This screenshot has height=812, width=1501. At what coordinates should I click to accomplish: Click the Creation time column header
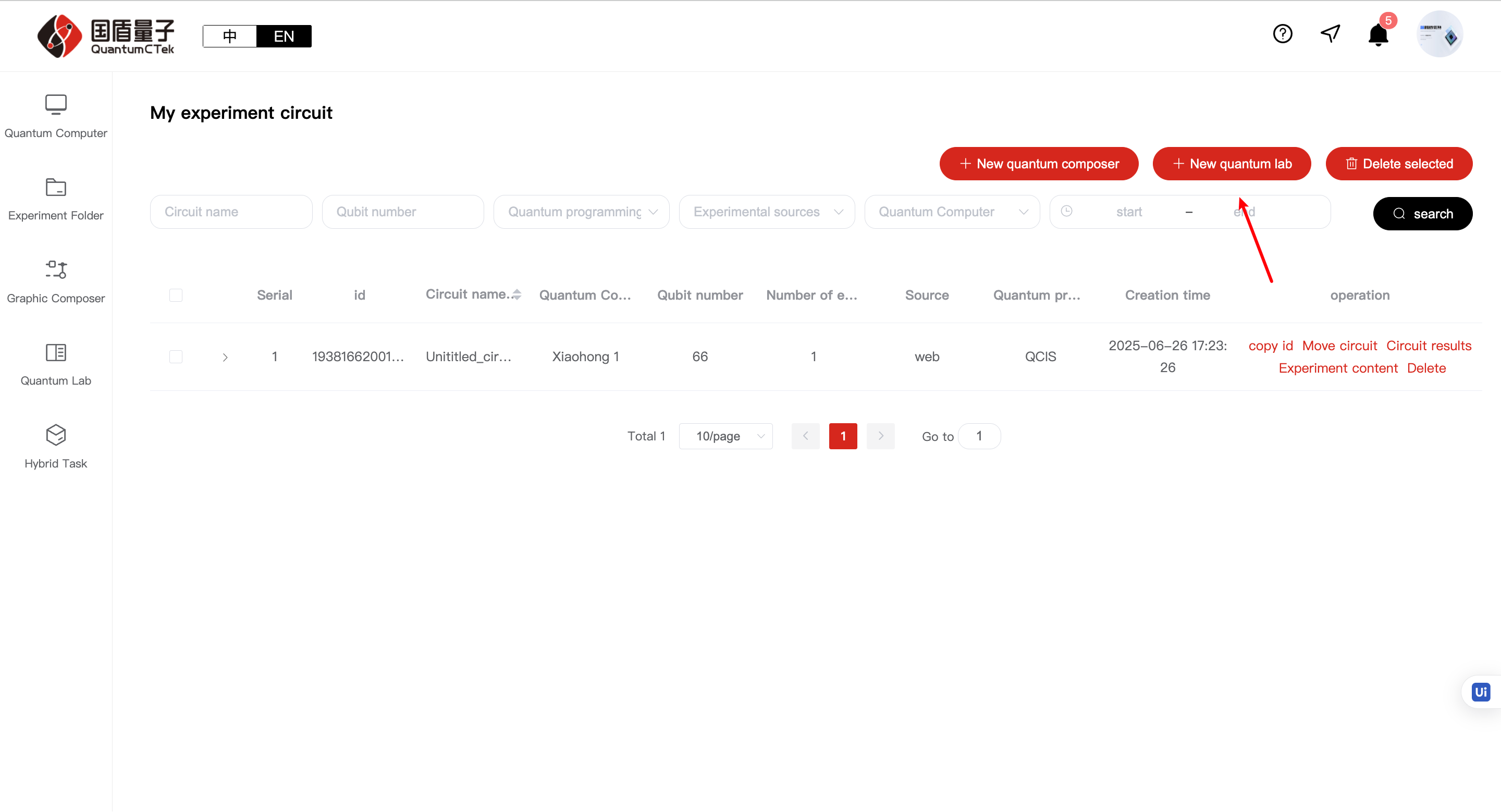click(1167, 296)
